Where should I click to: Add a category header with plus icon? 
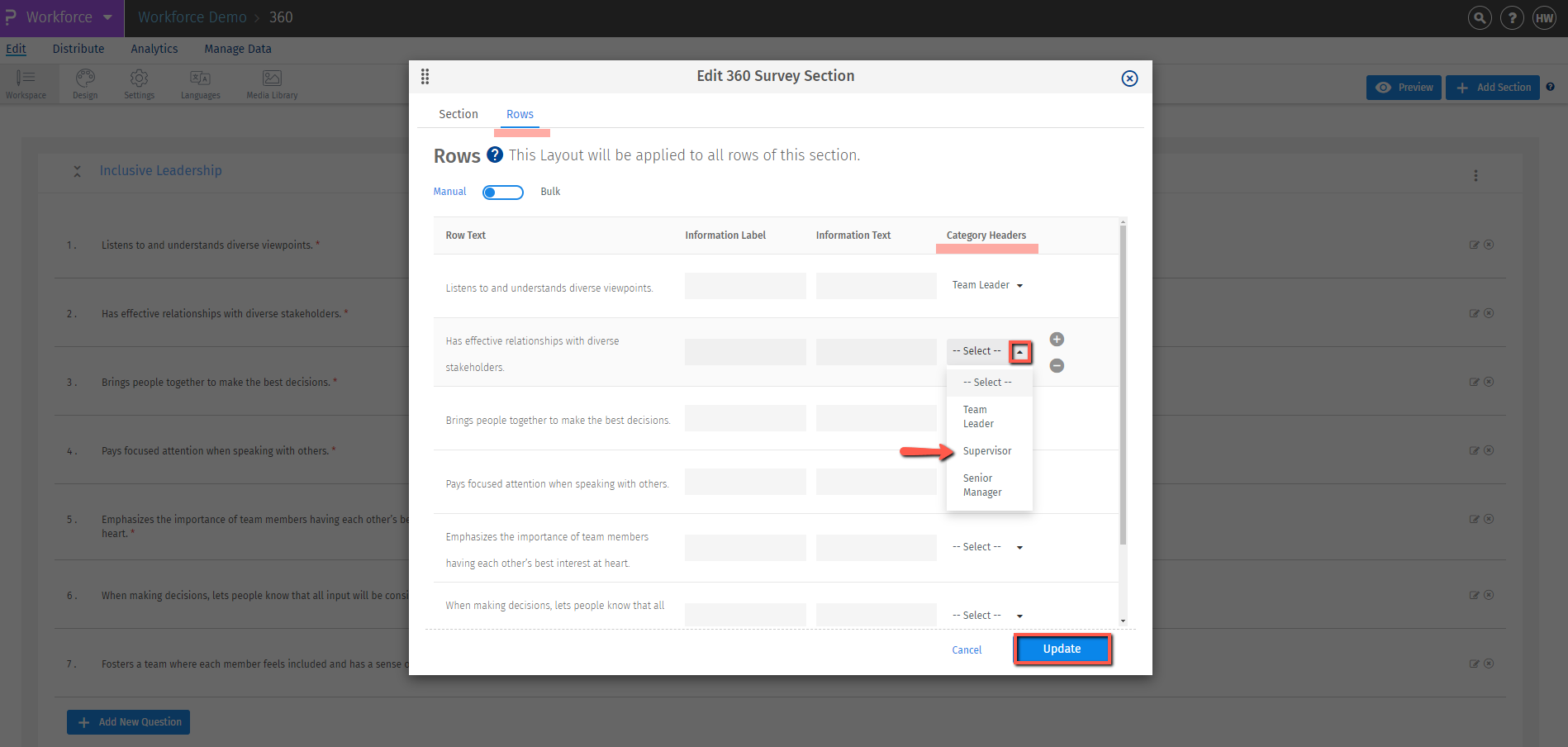(1057, 340)
